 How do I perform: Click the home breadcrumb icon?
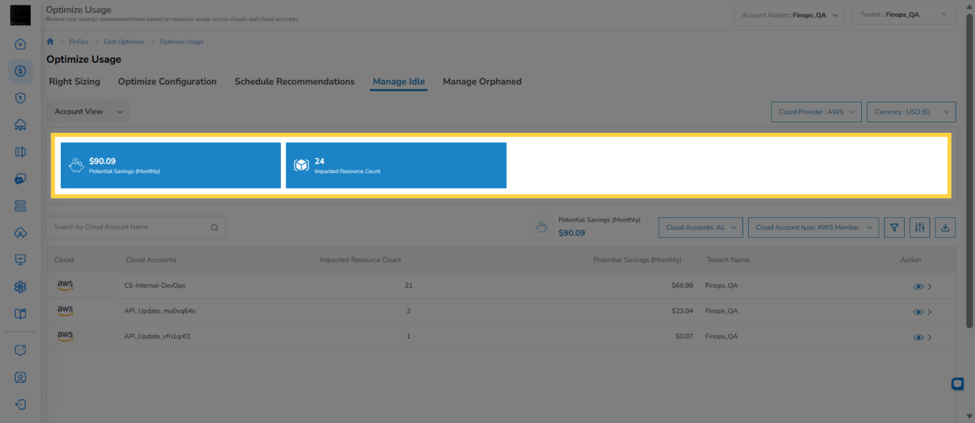50,41
